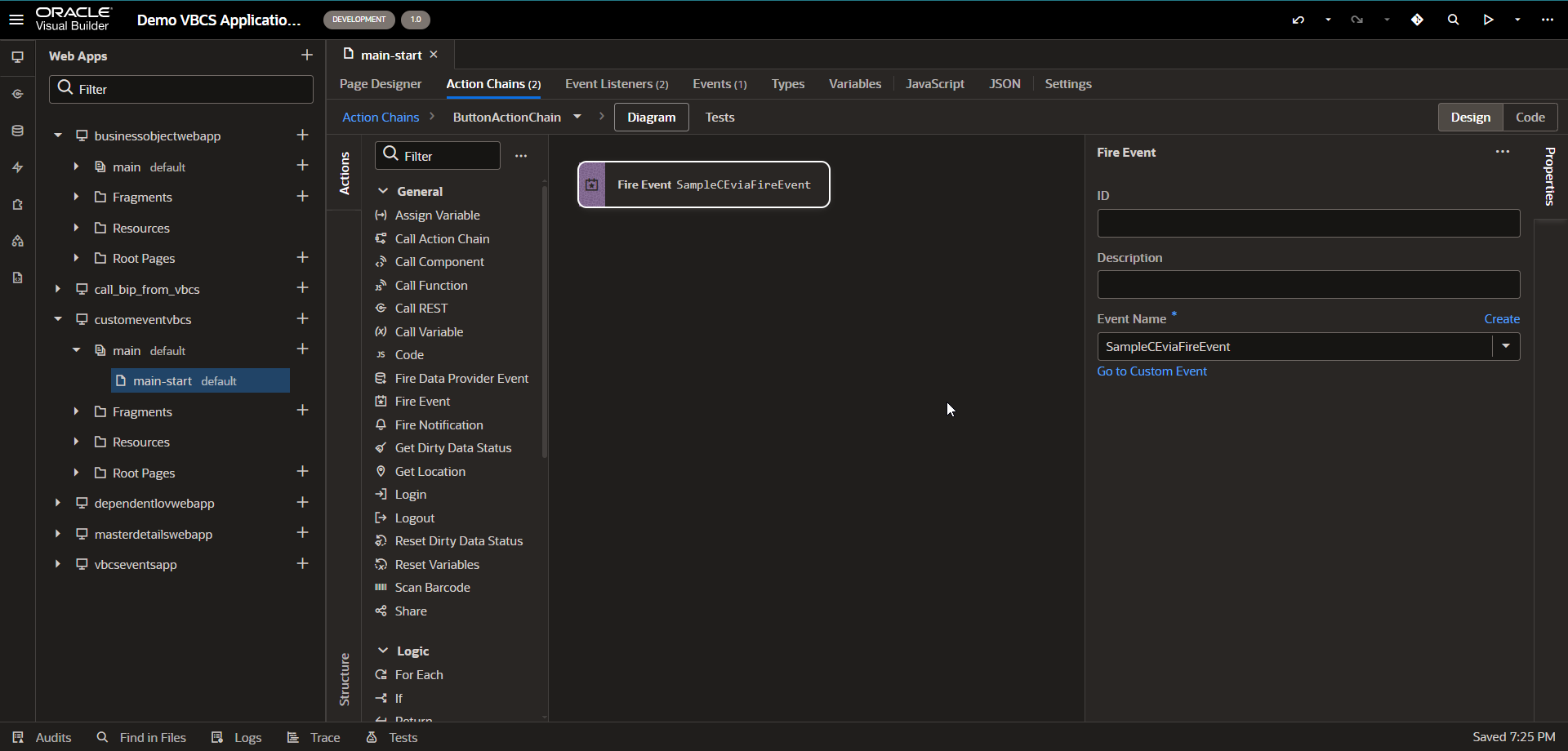Viewport: 1568px width, 751px height.
Task: Open Trace panel in bottom bar
Action: pos(314,737)
